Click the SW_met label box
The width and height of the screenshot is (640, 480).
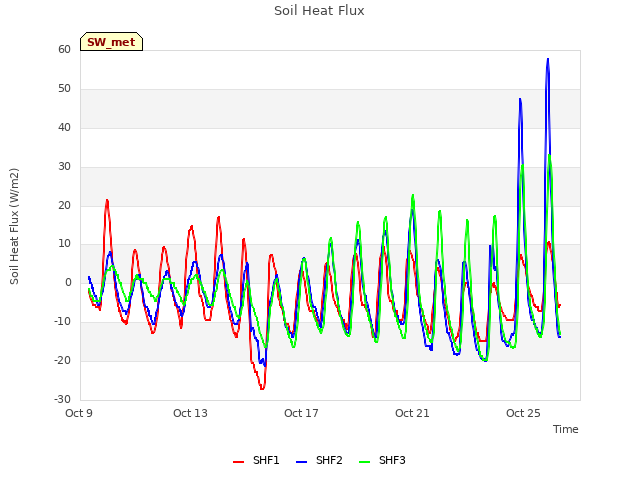111,42
